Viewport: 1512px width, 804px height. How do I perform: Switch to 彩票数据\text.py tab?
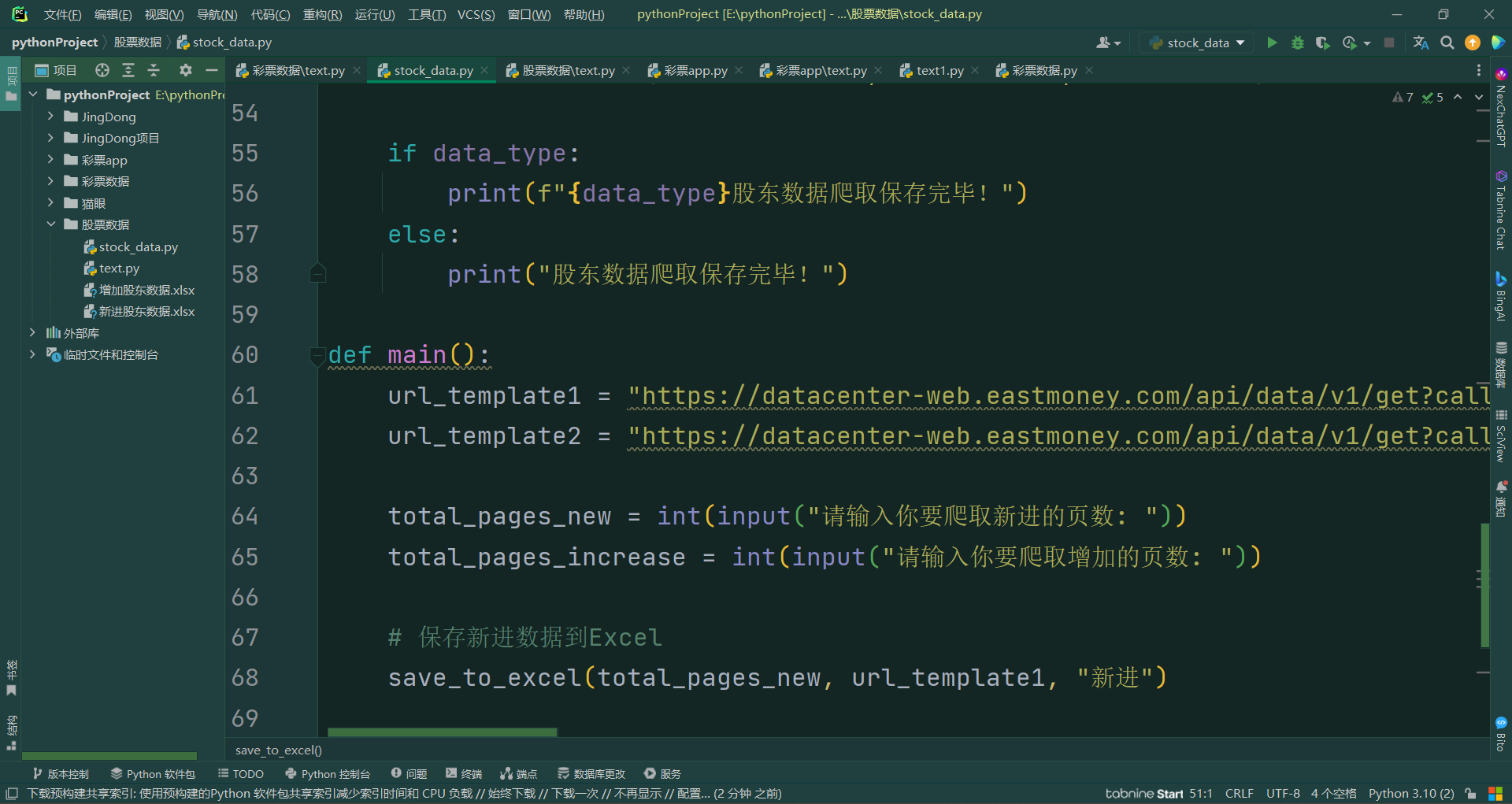[x=298, y=70]
